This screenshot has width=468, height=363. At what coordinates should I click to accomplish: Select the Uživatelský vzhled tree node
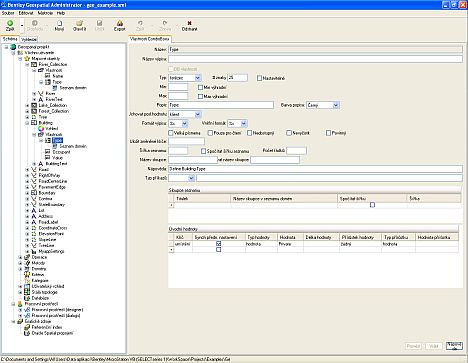point(48,286)
